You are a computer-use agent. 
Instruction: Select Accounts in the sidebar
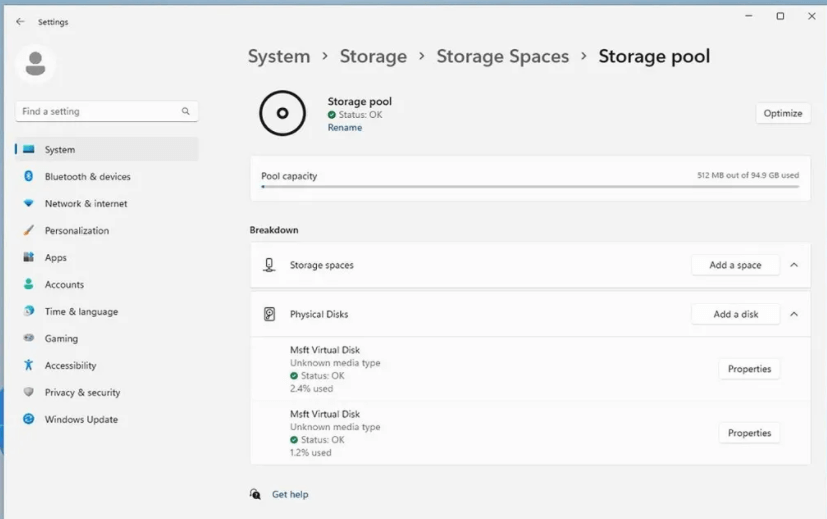[x=107, y=284]
